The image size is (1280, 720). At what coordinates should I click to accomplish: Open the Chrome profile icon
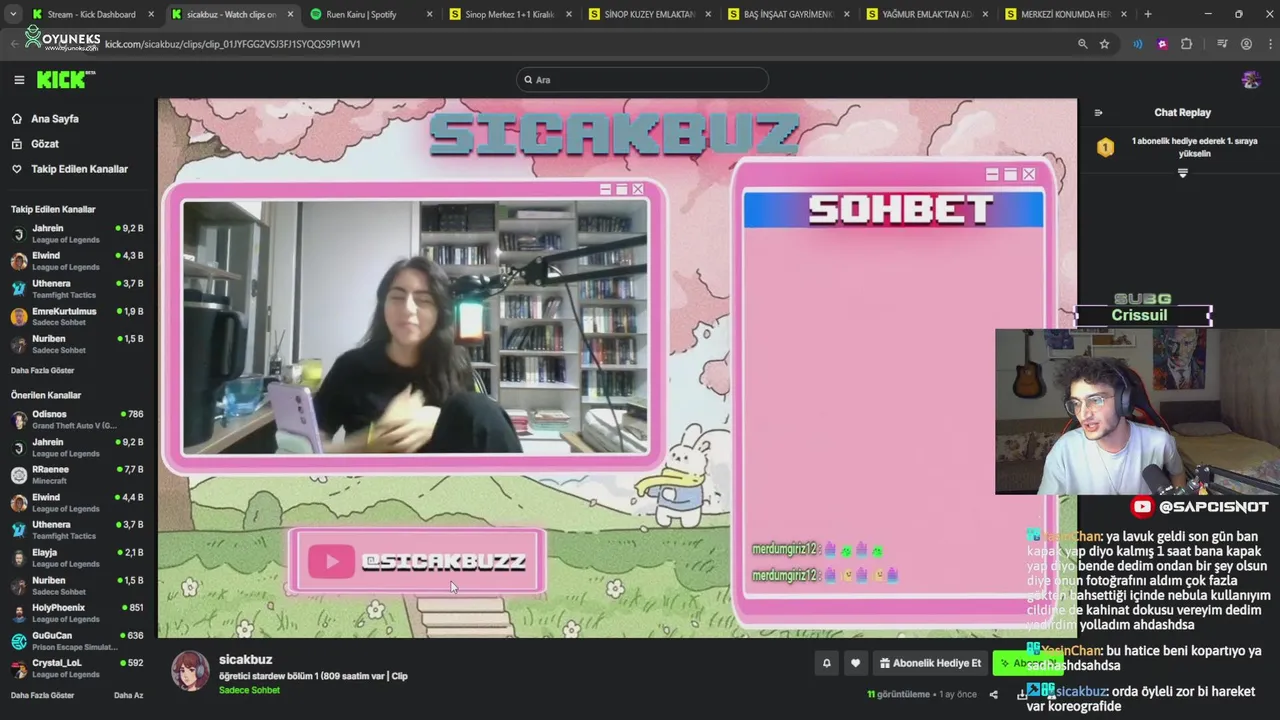coord(1246,44)
